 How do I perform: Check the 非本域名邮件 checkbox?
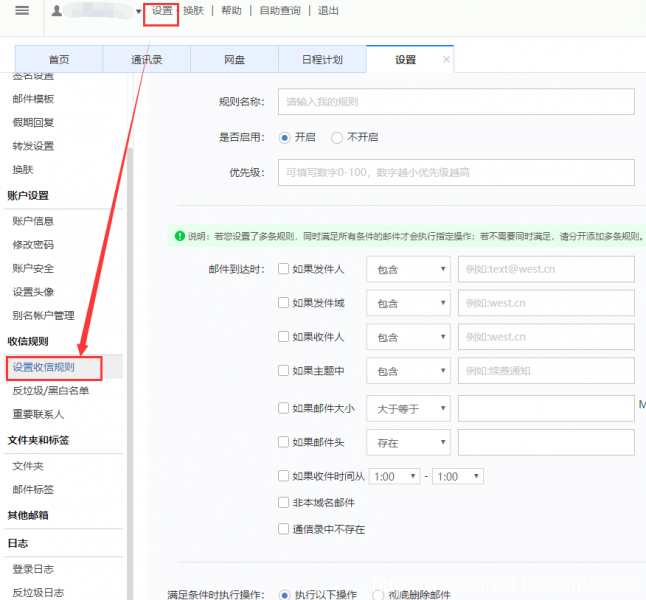tap(283, 502)
